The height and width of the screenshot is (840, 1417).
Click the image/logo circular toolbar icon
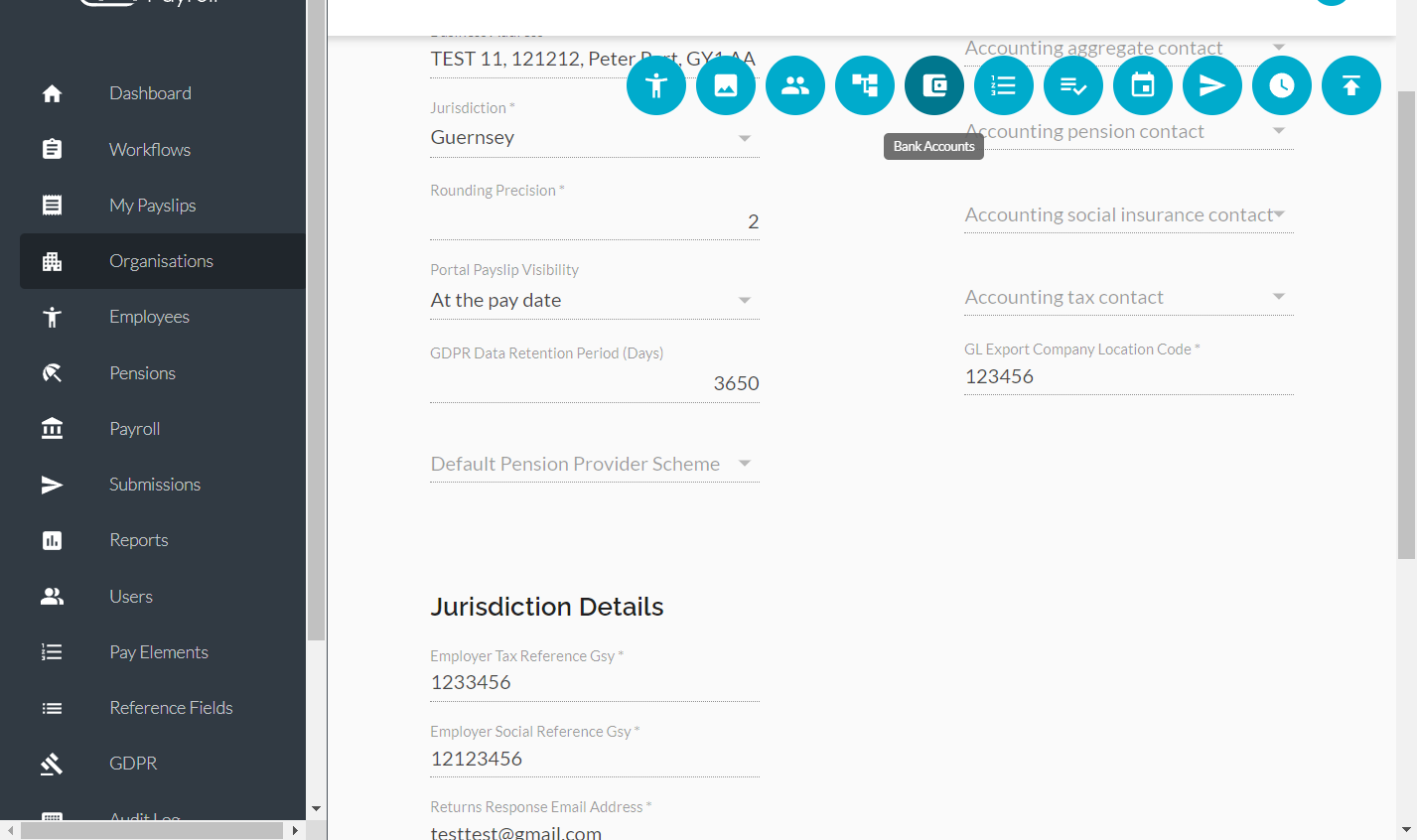(726, 85)
